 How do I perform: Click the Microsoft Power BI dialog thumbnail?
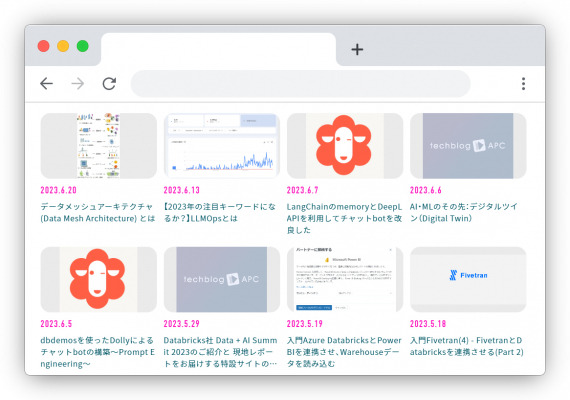pyautogui.click(x=345, y=279)
